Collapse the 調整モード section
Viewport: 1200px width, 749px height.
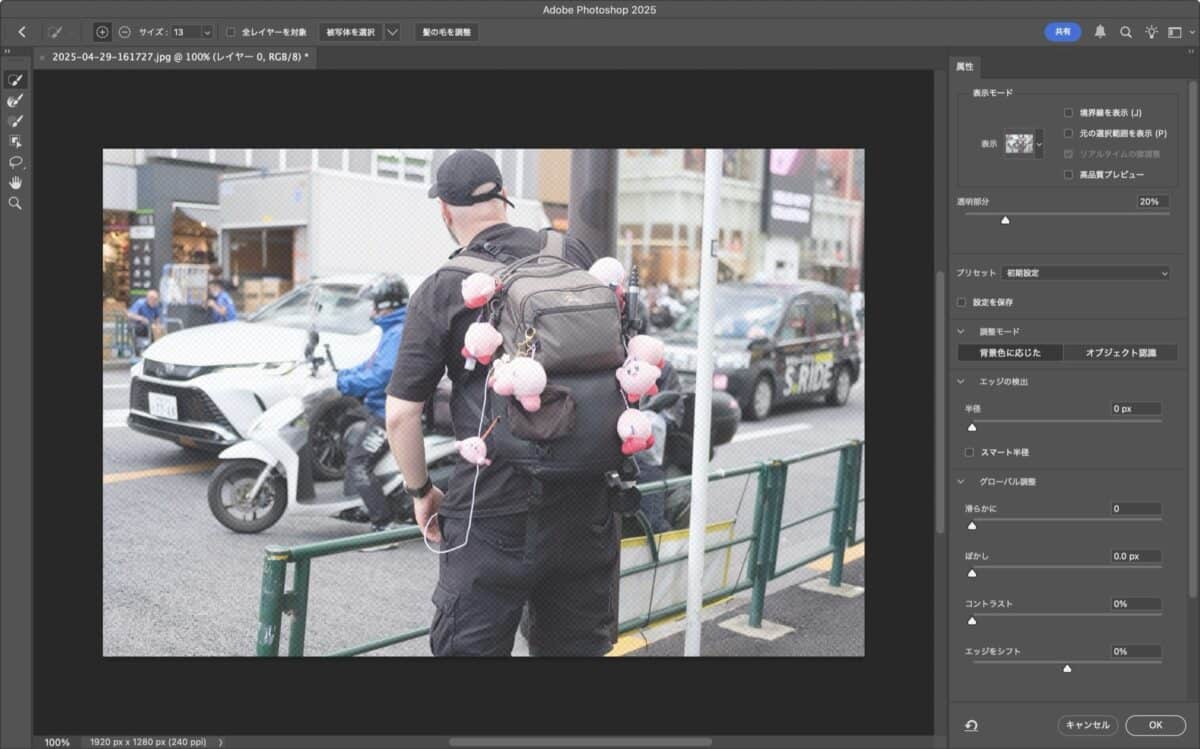coord(962,331)
